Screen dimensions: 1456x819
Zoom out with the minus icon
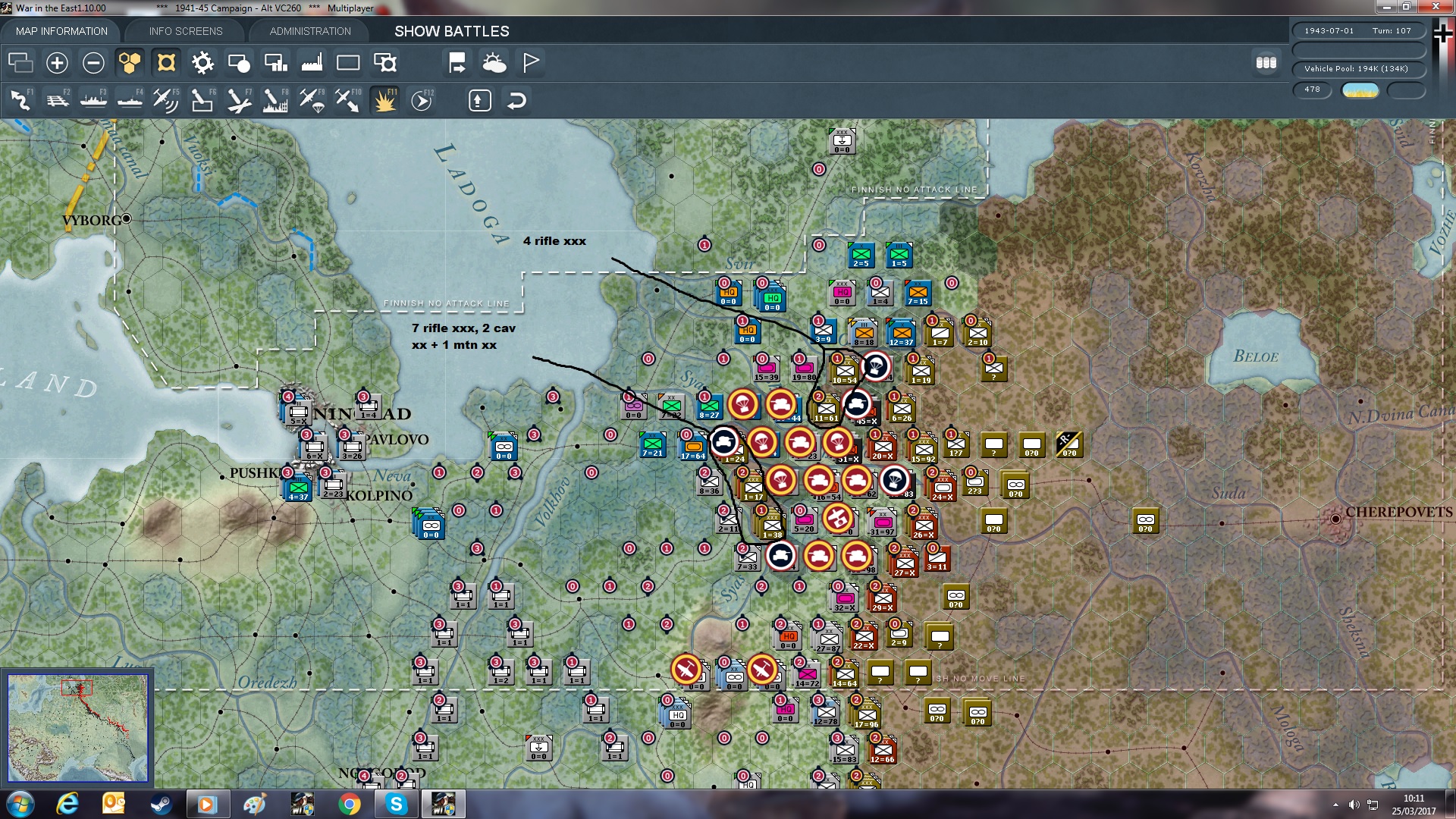[x=93, y=62]
